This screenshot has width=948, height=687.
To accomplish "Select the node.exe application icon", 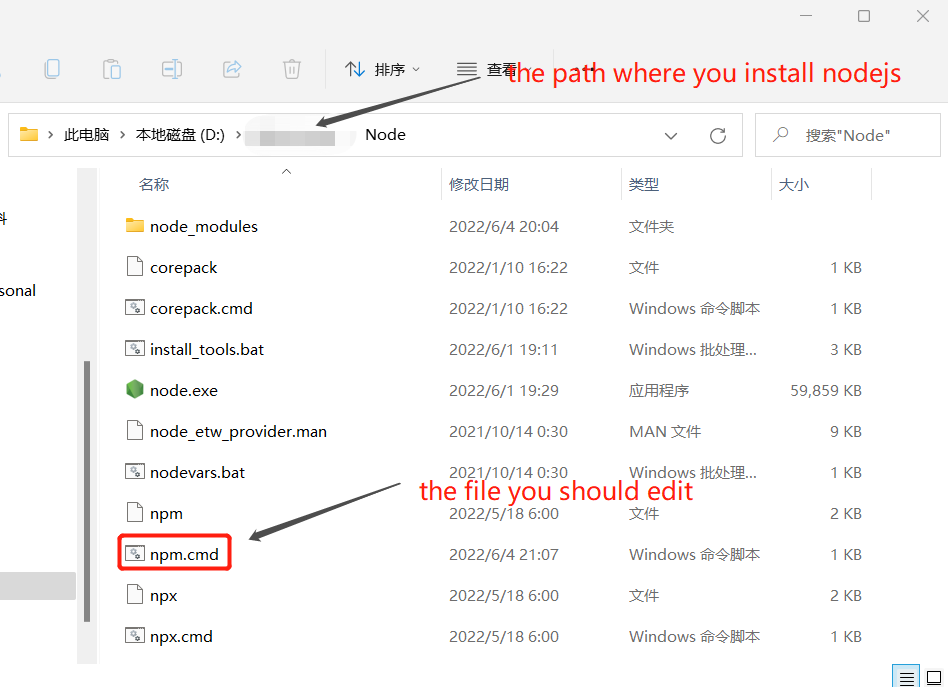I will point(134,389).
